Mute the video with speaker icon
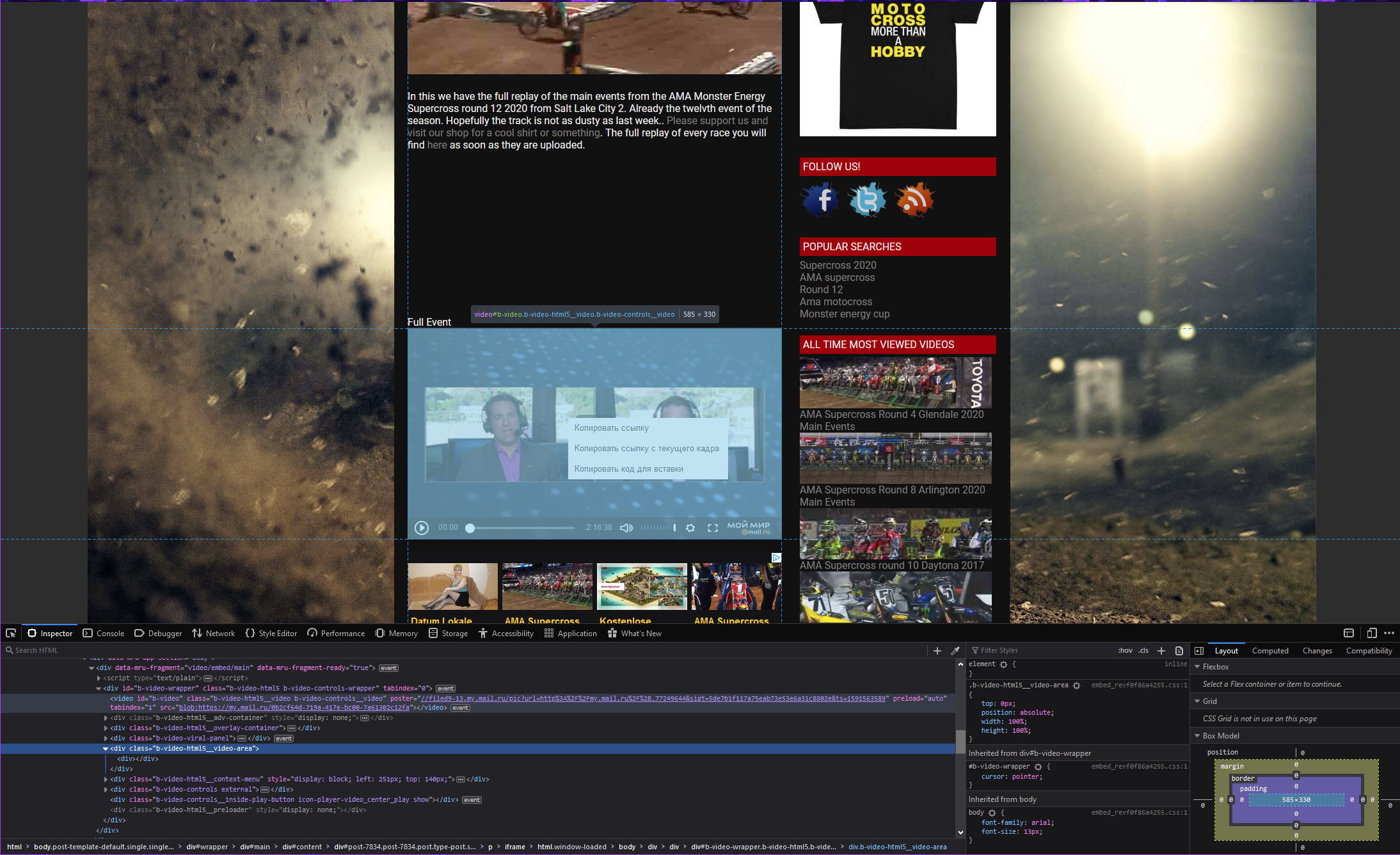 (x=626, y=528)
